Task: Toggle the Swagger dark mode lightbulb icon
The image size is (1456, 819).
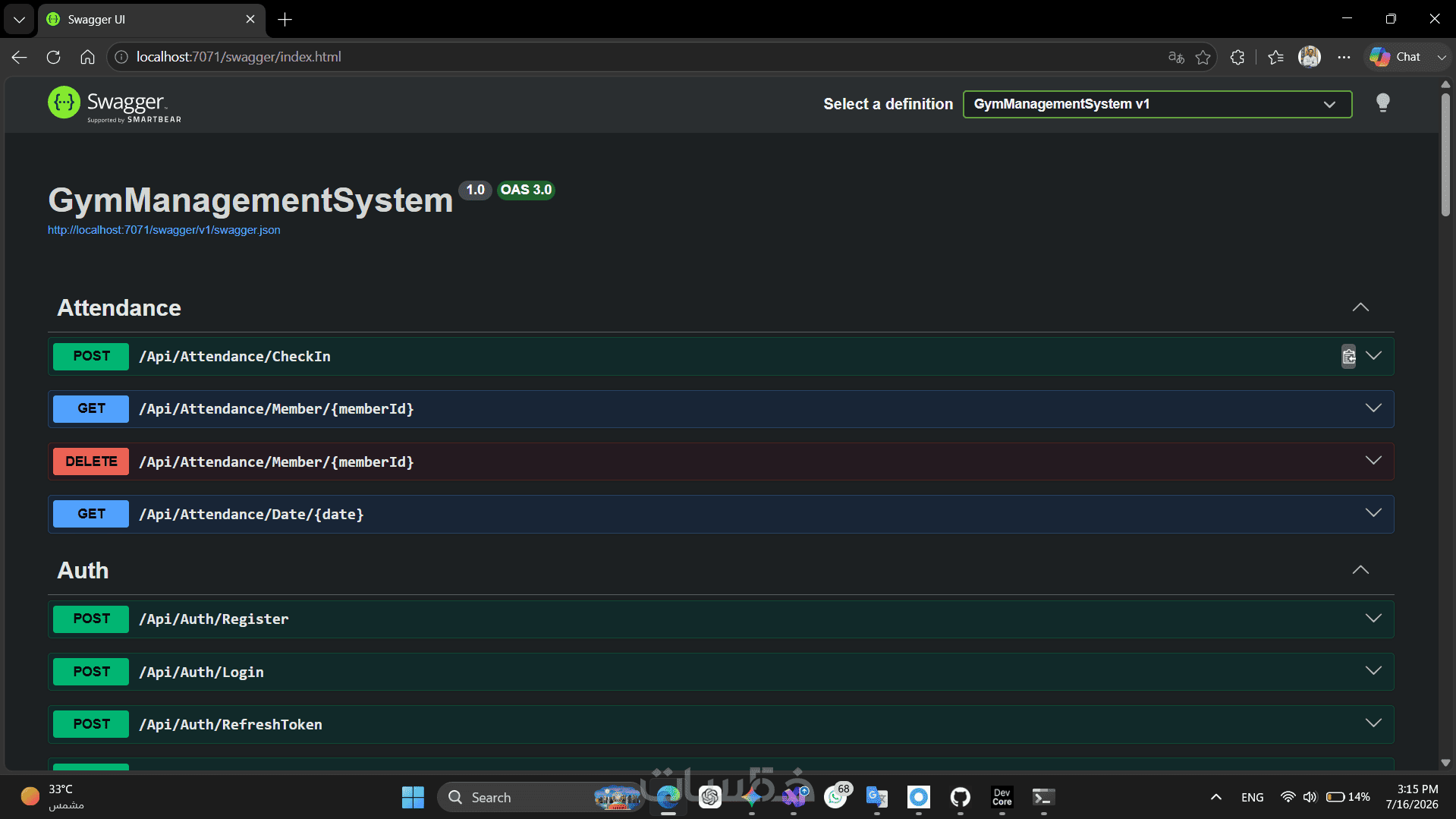Action: (x=1382, y=103)
